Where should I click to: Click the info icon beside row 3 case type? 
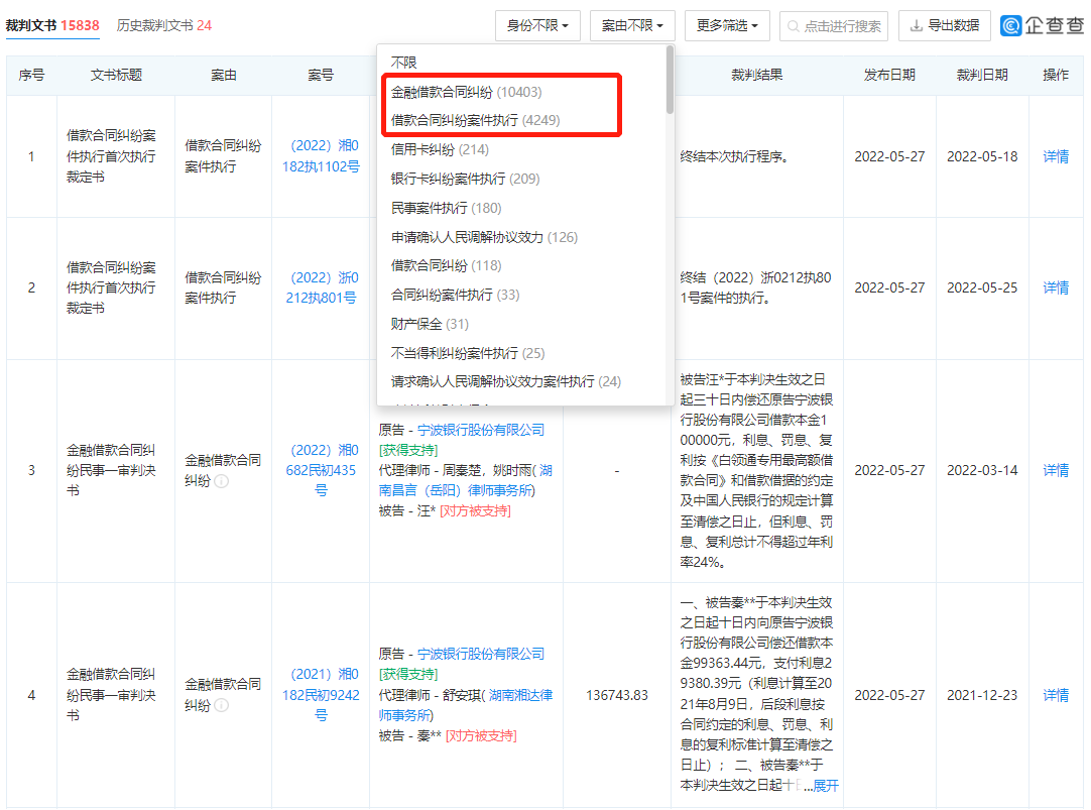pos(221,481)
